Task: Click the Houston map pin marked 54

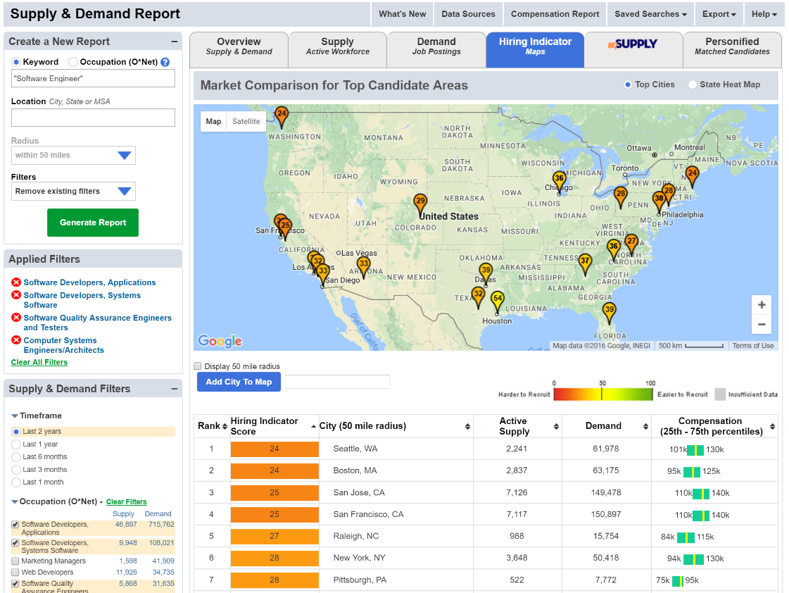Action: [x=497, y=299]
